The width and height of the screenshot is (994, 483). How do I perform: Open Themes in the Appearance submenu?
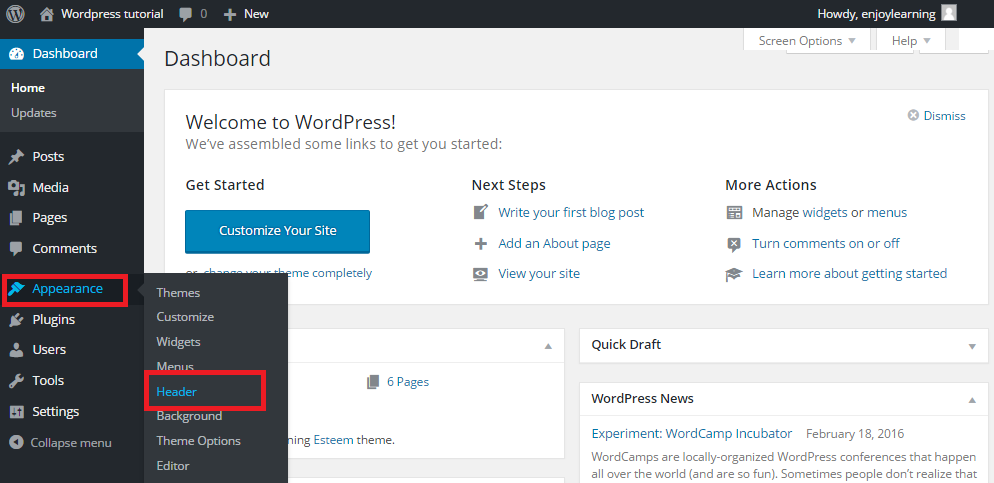[178, 293]
